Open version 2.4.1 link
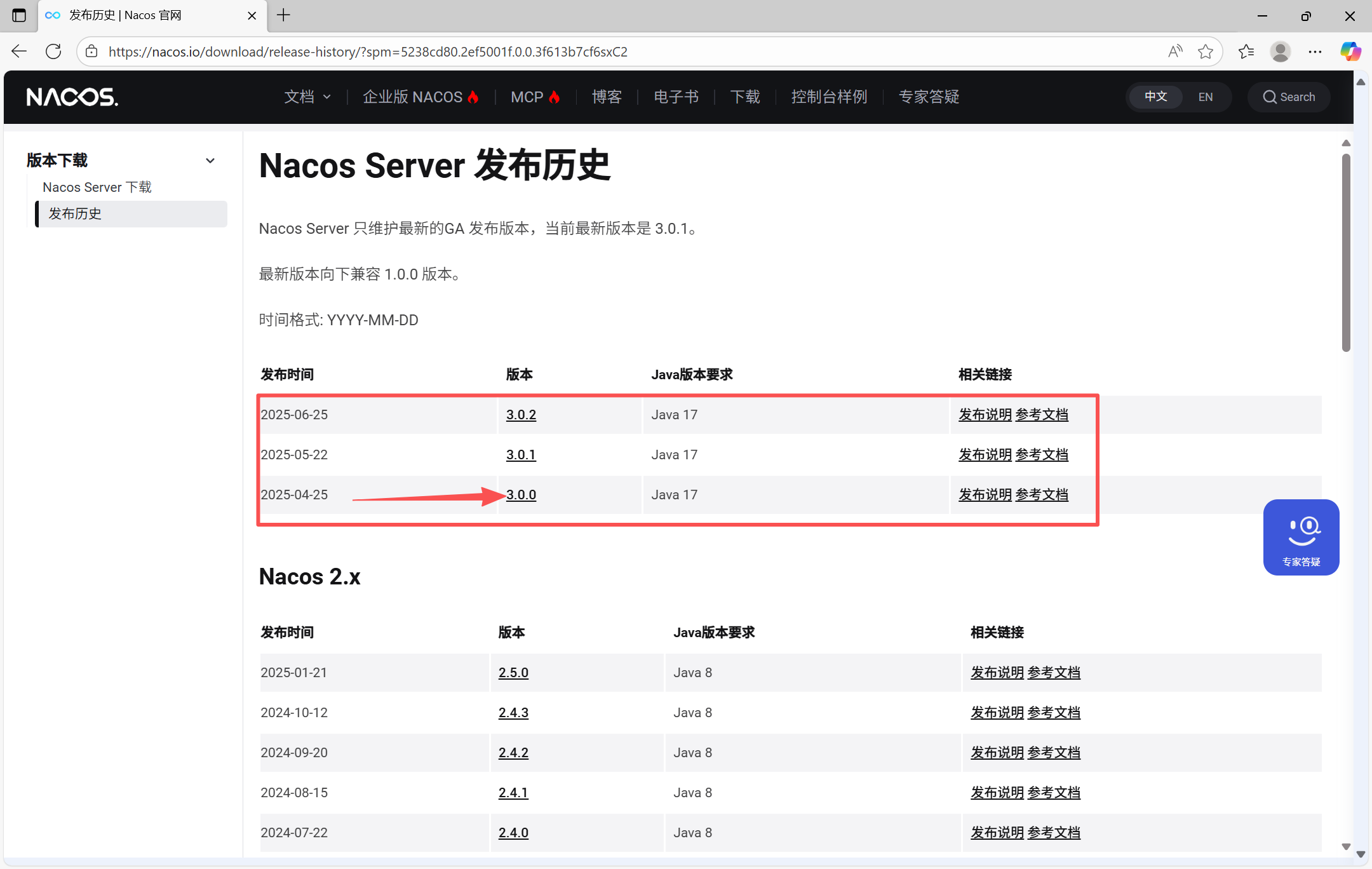Screen dimensions: 1372x869 pyautogui.click(x=513, y=793)
